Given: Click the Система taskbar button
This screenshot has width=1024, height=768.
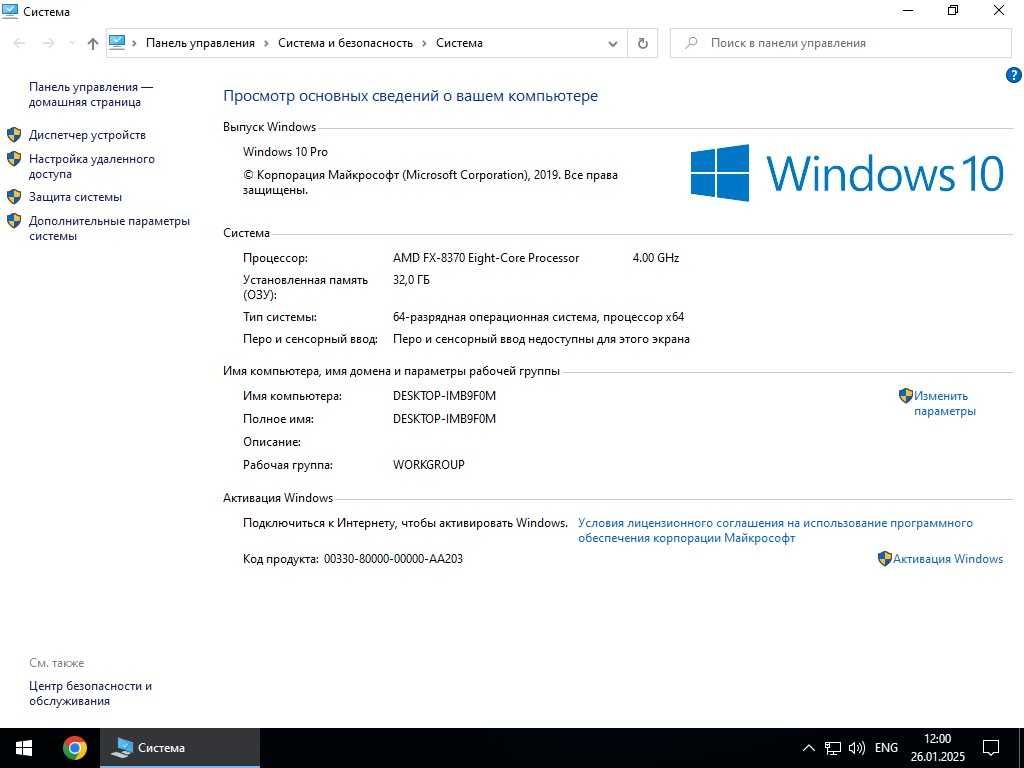Looking at the screenshot, I should pos(180,748).
